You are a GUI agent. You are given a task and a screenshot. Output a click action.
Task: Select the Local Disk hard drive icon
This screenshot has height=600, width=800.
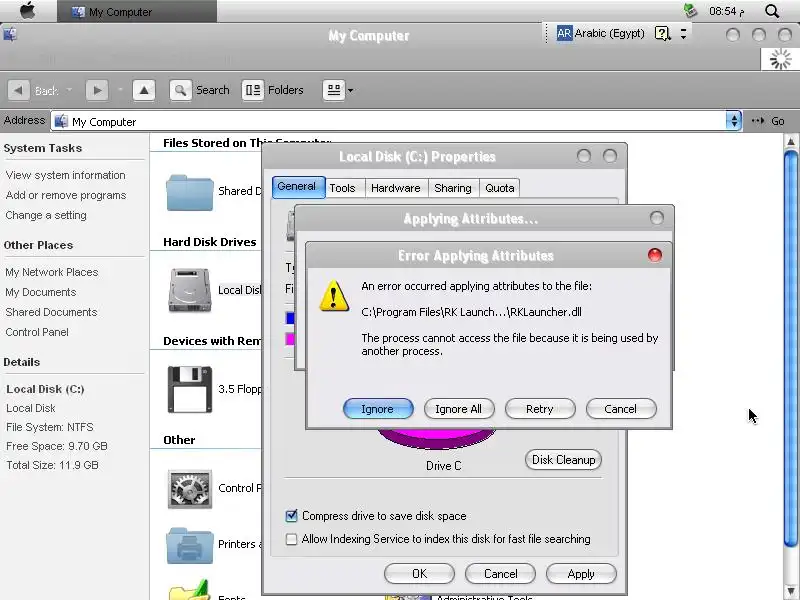(x=189, y=290)
